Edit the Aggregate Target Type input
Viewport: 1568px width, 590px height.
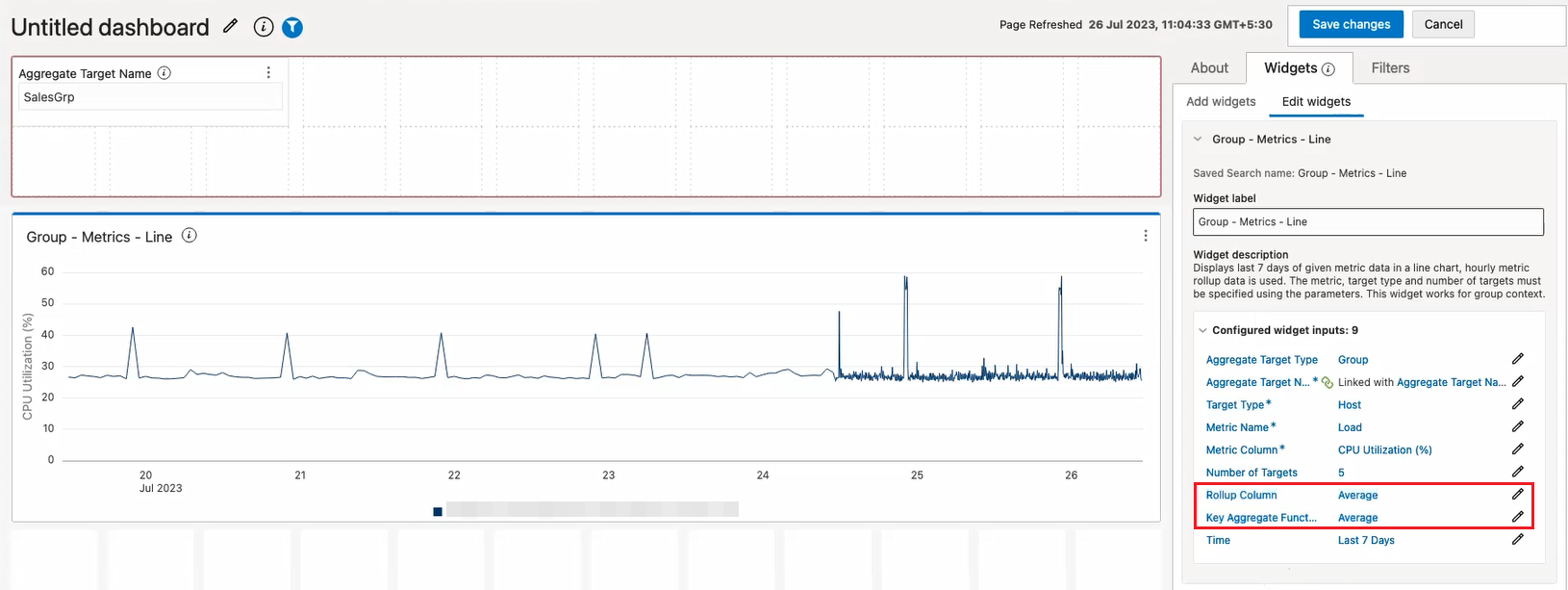pos(1517,359)
